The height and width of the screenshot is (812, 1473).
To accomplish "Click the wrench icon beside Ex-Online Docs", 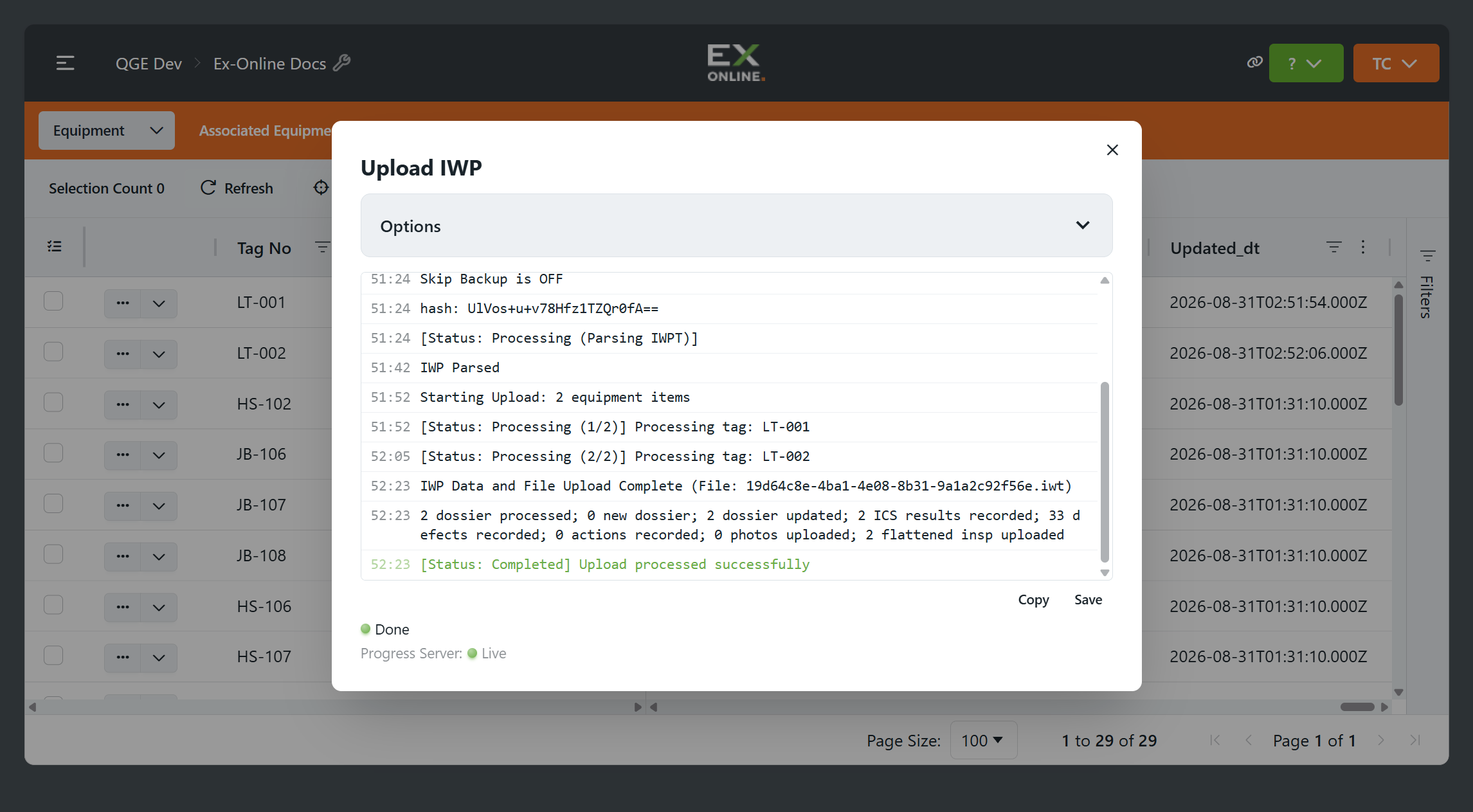I will 342,62.
